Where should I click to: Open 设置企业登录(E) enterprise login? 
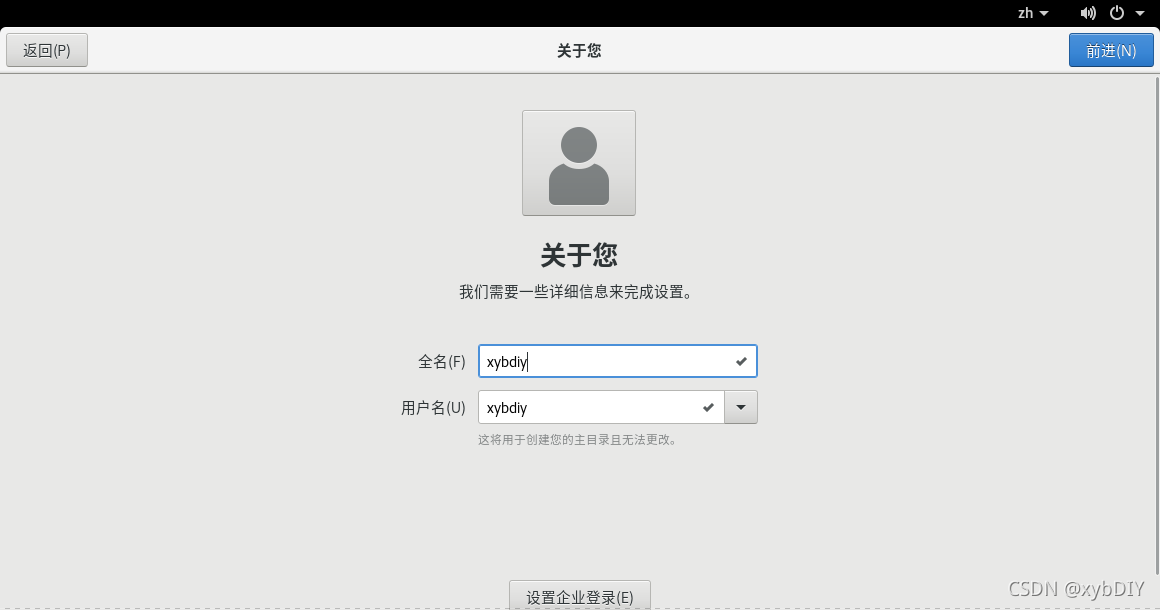[579, 595]
